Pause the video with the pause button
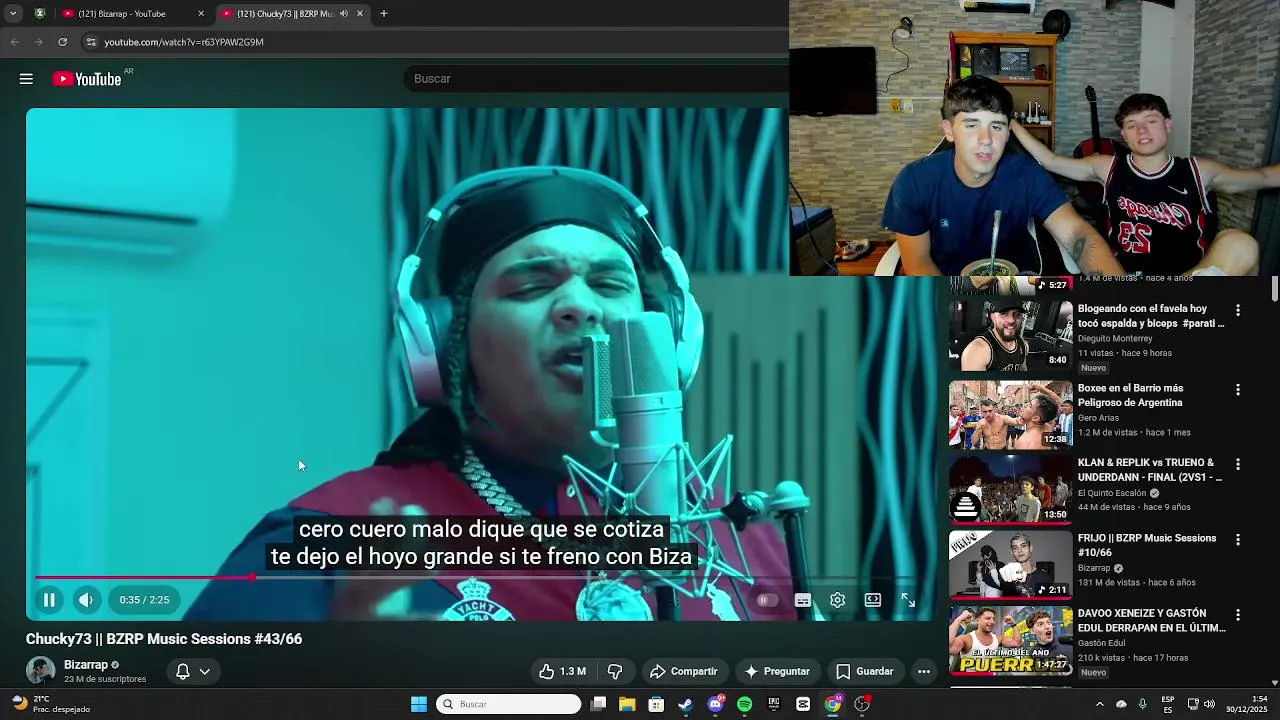This screenshot has width=1280, height=720. click(x=48, y=600)
